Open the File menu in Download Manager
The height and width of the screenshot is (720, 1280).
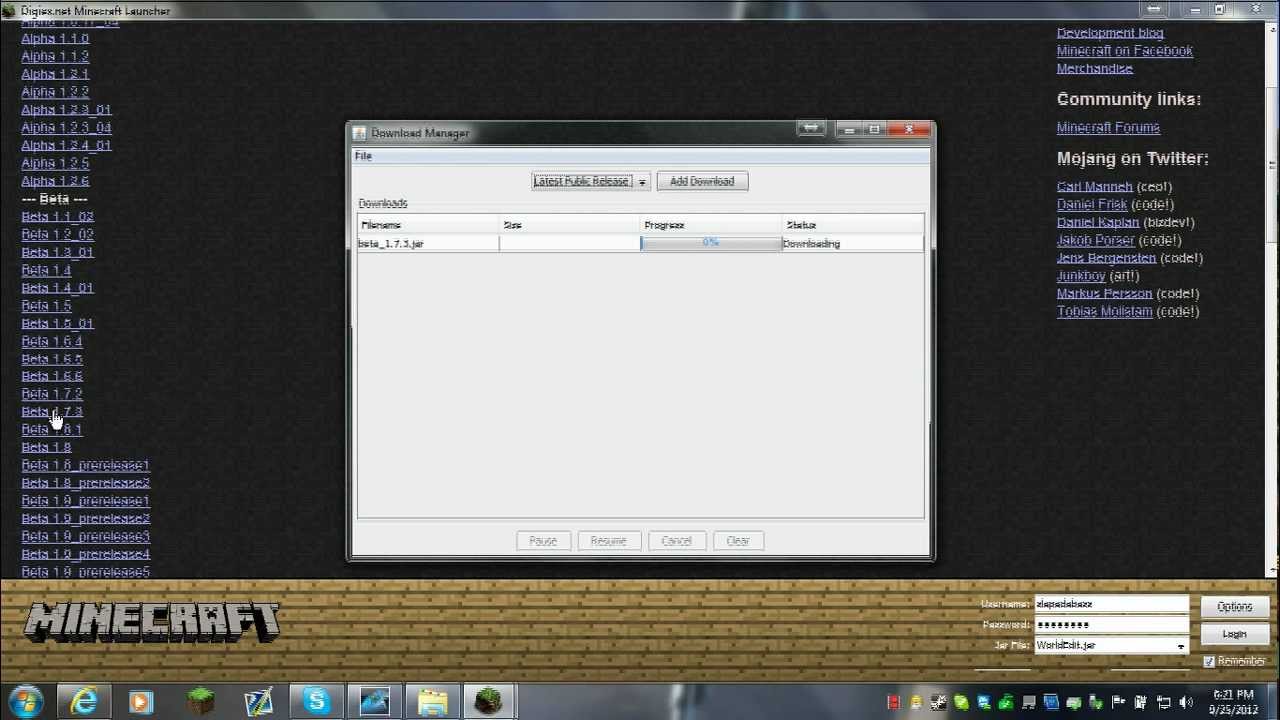363,156
